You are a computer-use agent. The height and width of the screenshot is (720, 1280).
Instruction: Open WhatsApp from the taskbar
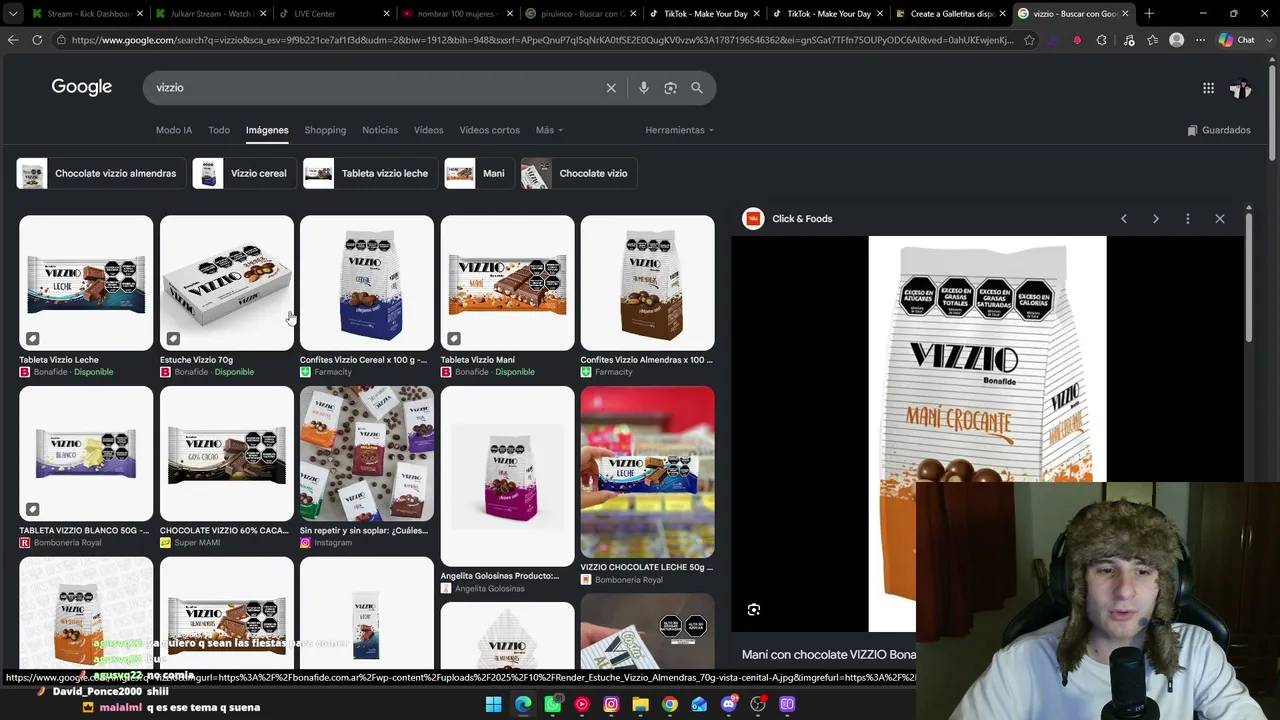click(552, 705)
